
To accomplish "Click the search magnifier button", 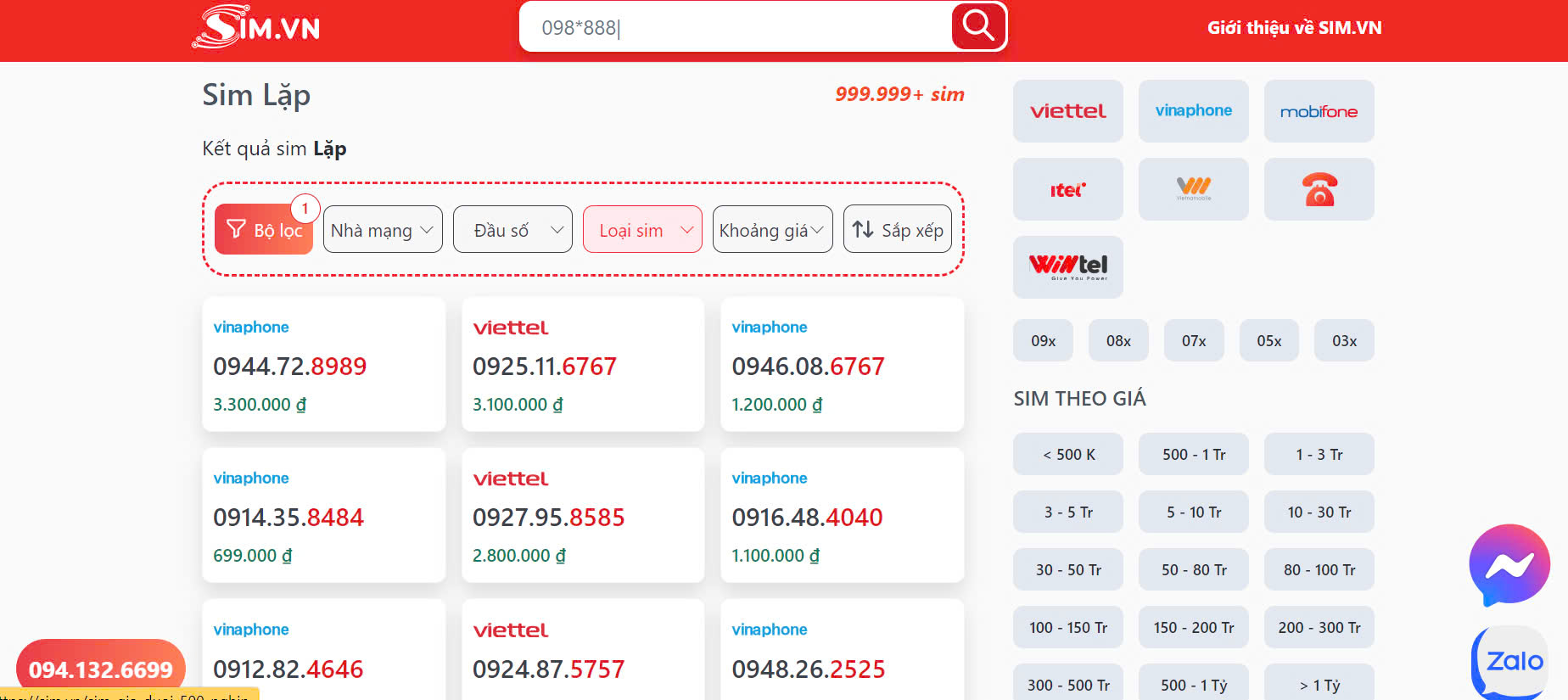I will (x=978, y=26).
